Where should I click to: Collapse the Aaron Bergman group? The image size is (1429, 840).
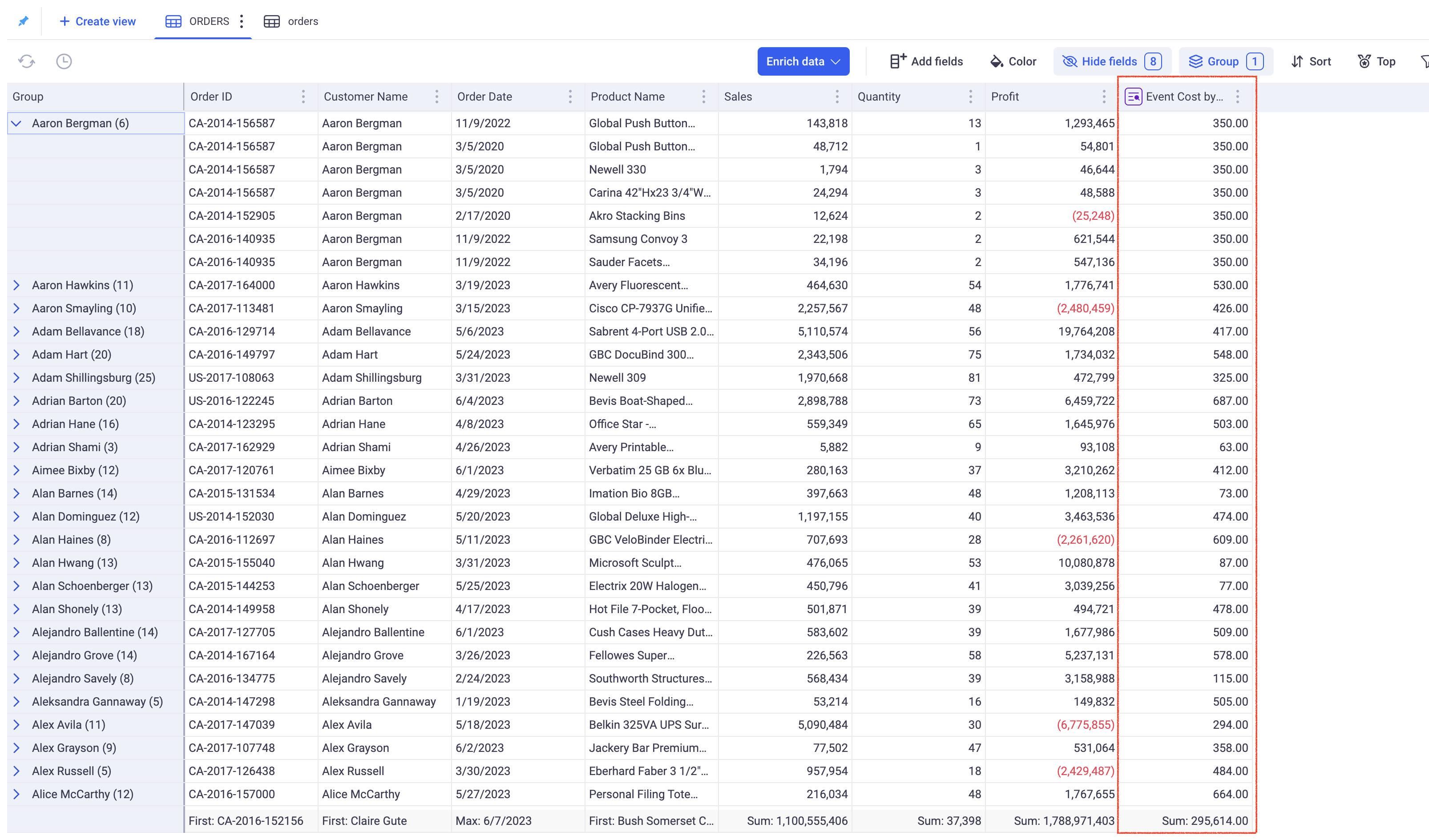coord(16,123)
